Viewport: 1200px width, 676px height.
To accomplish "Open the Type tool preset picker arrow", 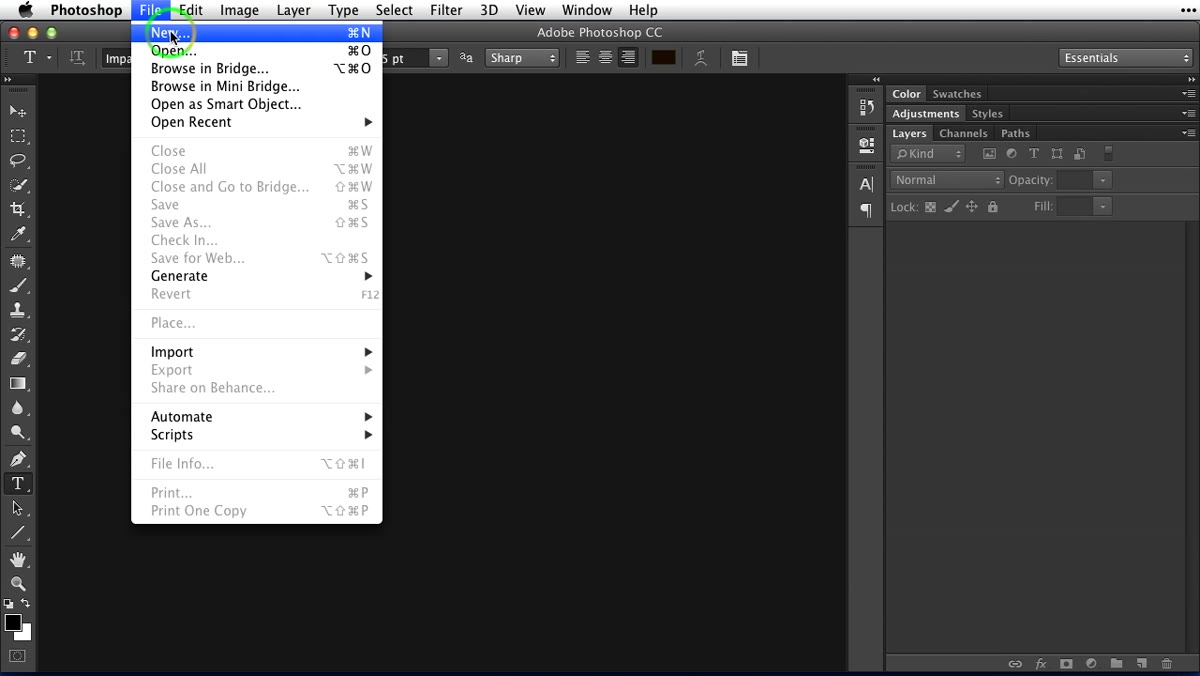I will pyautogui.click(x=48, y=58).
